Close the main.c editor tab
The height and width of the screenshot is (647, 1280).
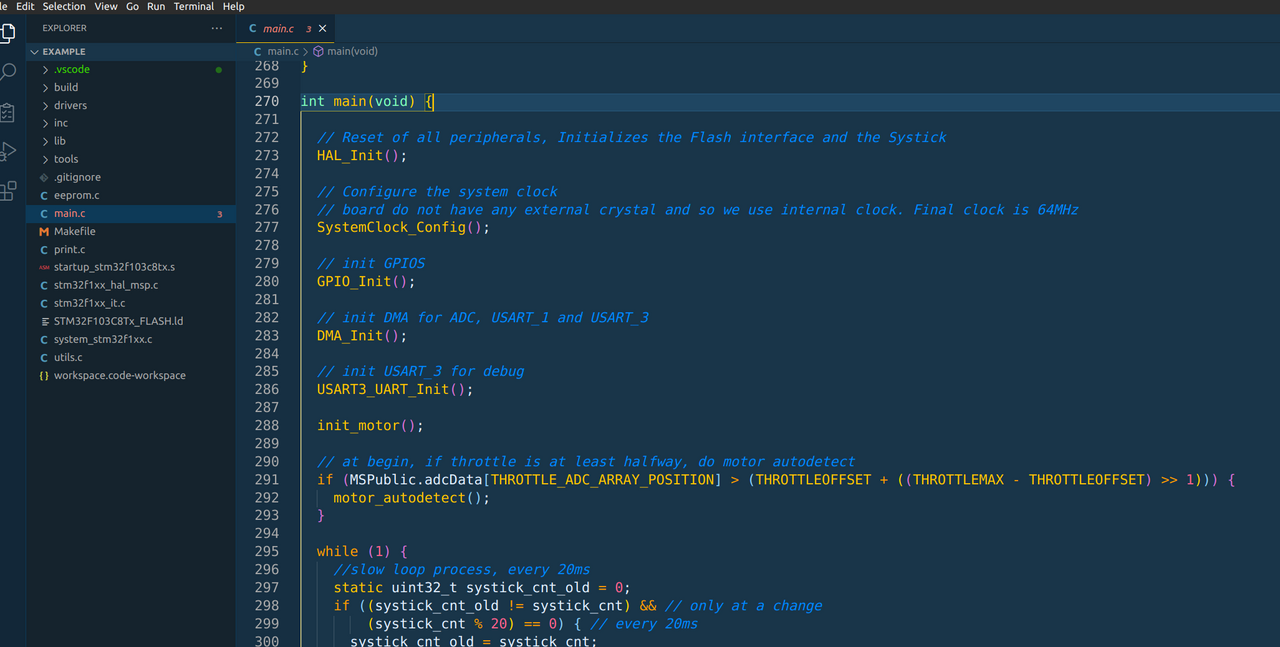pos(322,29)
